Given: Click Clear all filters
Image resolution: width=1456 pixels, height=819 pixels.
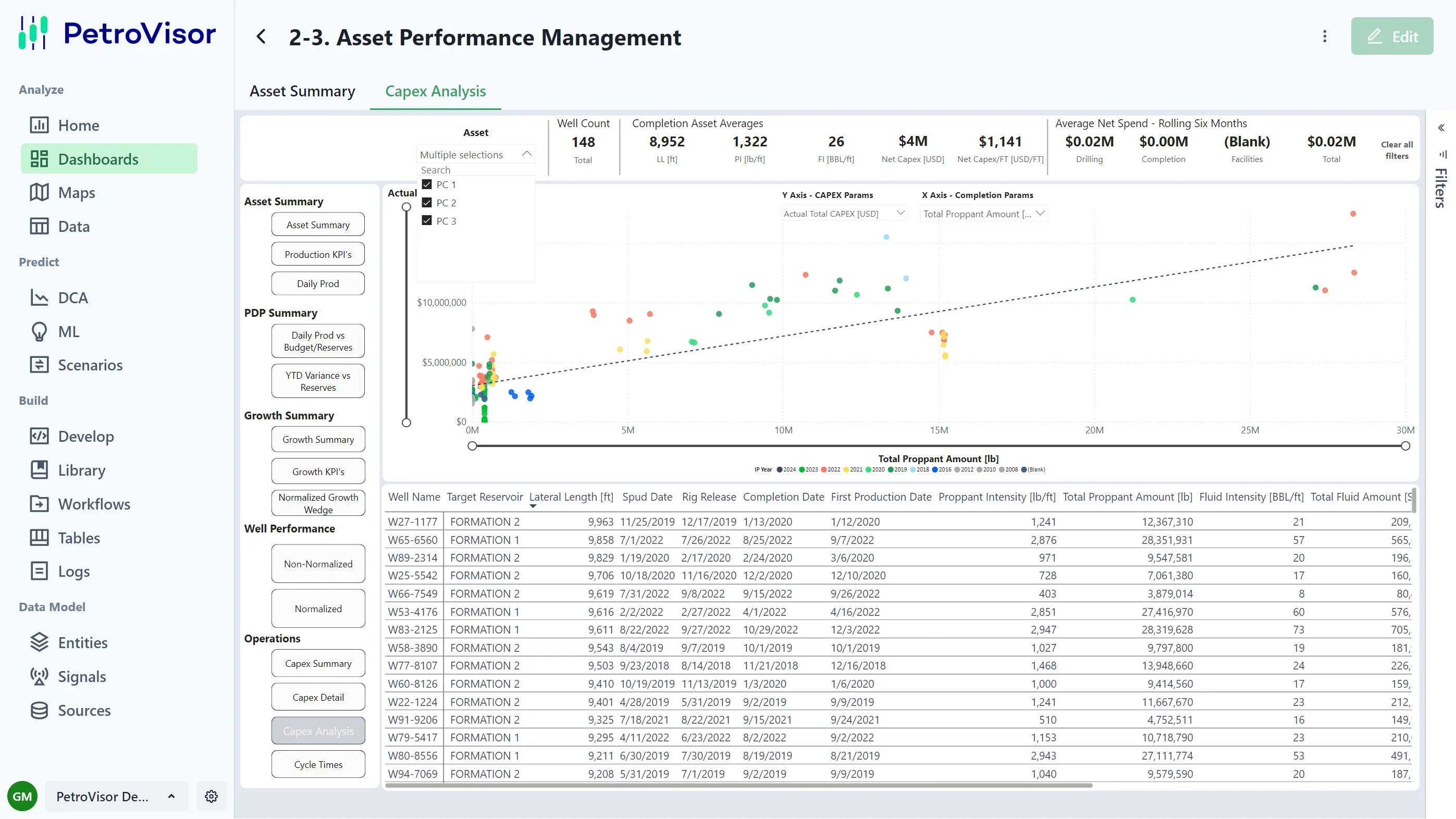Looking at the screenshot, I should pyautogui.click(x=1397, y=150).
